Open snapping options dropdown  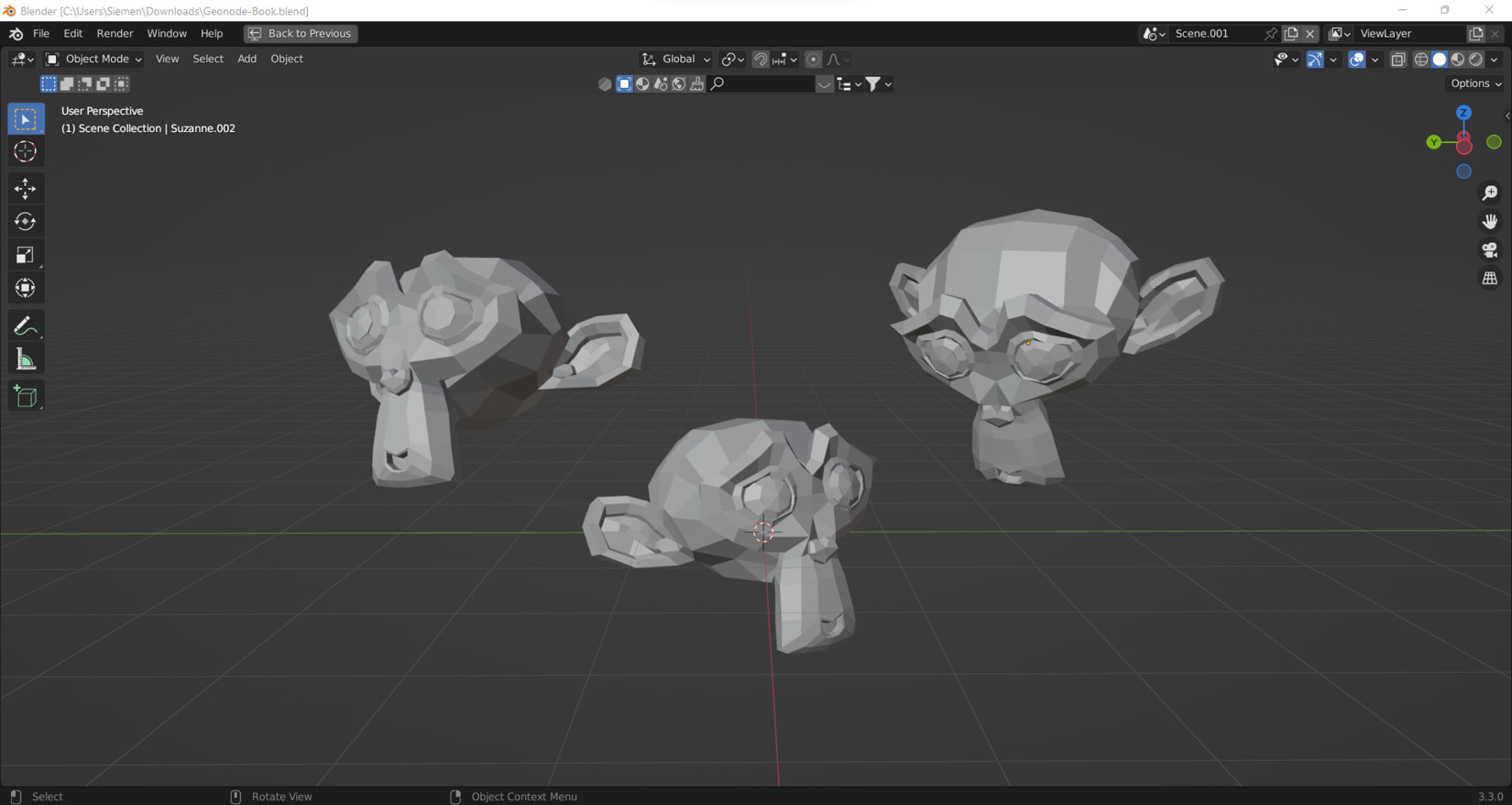785,59
